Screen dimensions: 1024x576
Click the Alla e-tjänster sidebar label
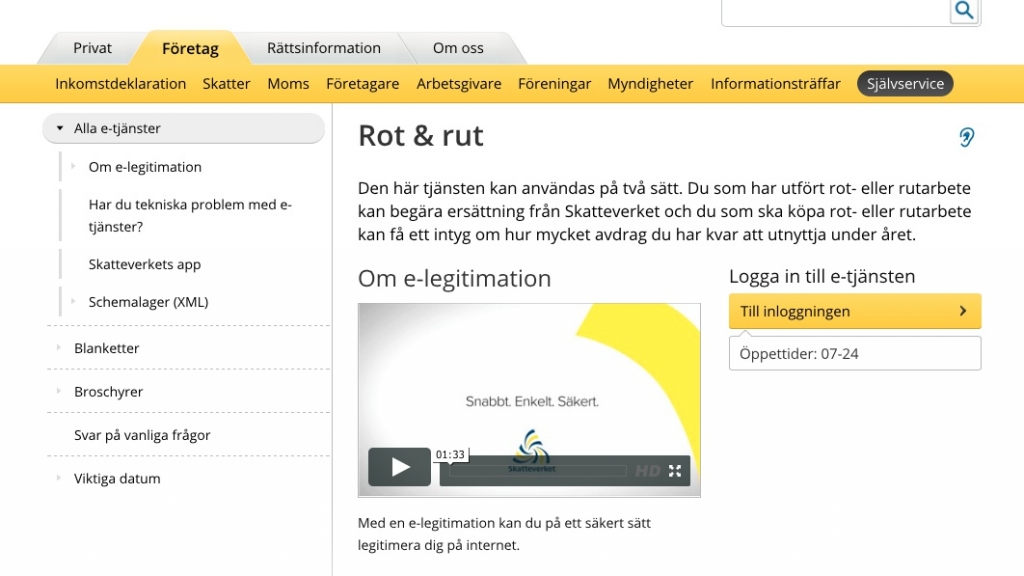[x=117, y=128]
